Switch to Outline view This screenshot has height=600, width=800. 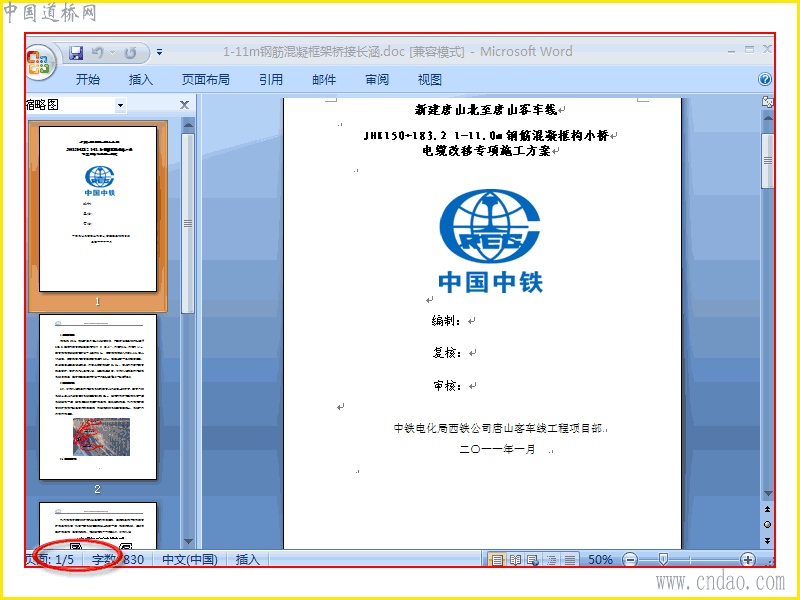click(x=552, y=560)
